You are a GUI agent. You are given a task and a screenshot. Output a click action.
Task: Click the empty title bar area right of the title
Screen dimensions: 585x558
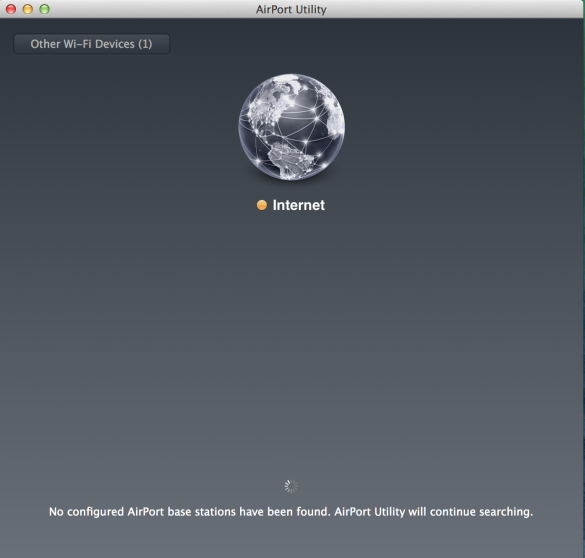pos(448,9)
